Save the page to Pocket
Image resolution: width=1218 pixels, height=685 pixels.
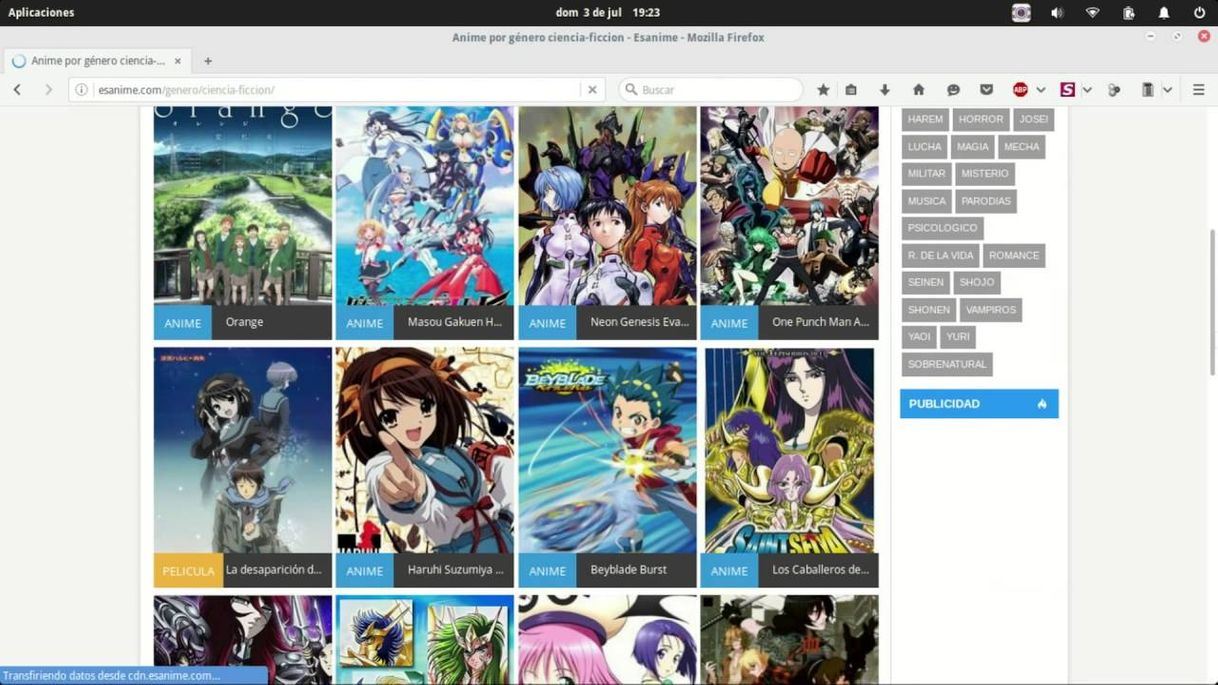(986, 89)
